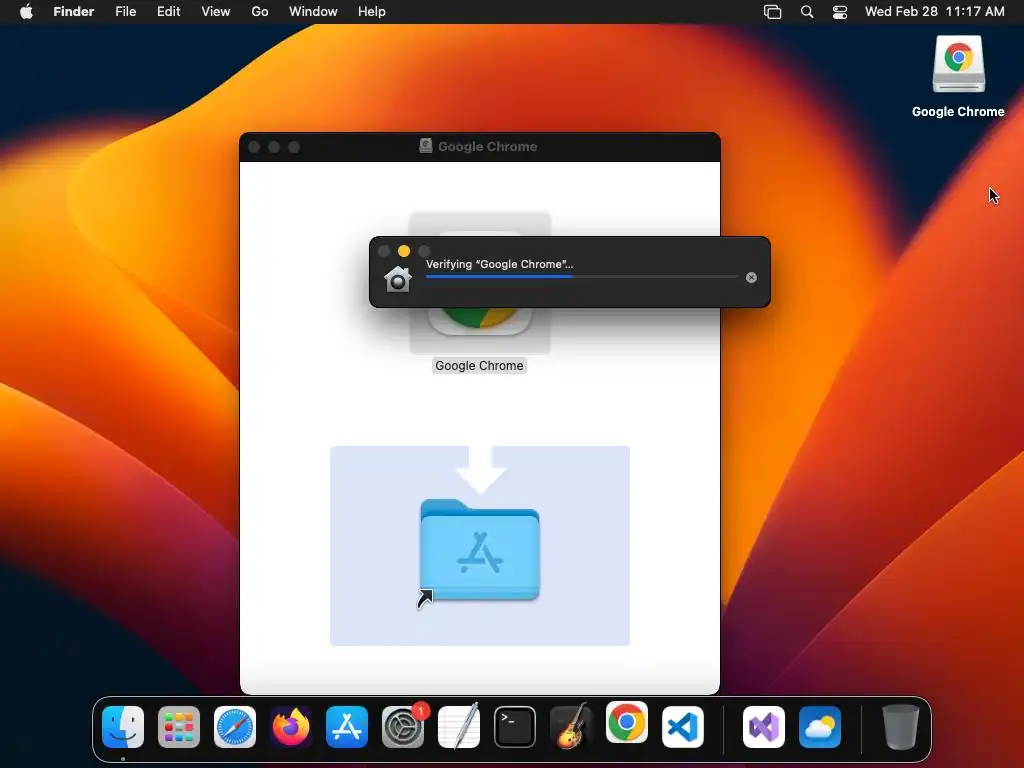The width and height of the screenshot is (1024, 768).
Task: Open System Settings in the Dock
Action: (403, 727)
